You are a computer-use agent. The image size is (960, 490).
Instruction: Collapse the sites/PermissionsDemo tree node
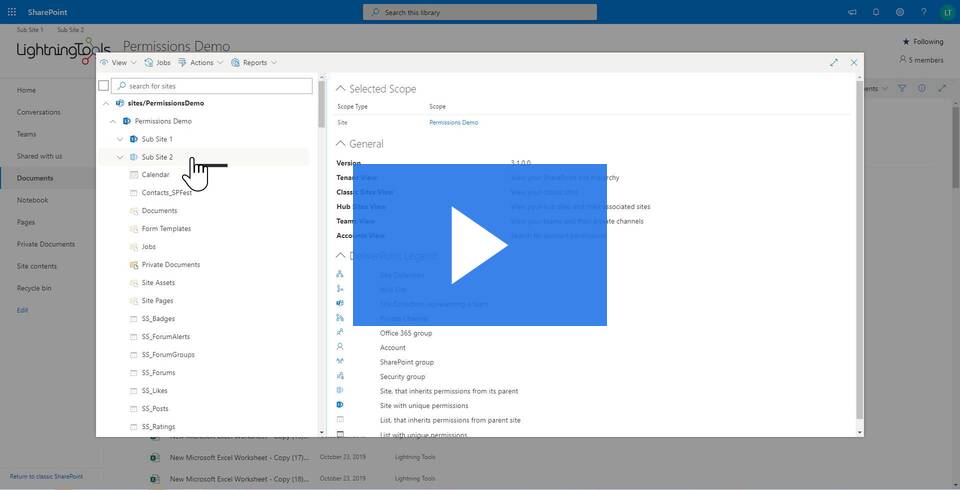tap(106, 104)
